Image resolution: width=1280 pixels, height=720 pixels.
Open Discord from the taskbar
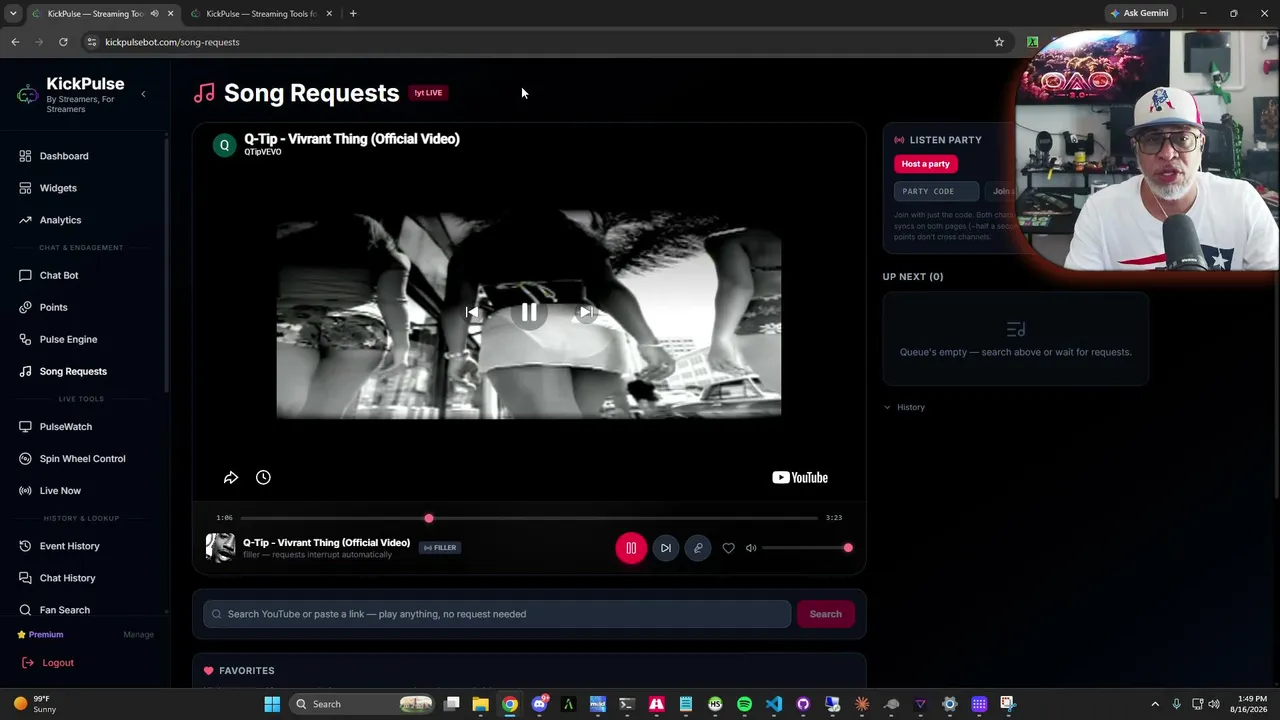(x=540, y=704)
